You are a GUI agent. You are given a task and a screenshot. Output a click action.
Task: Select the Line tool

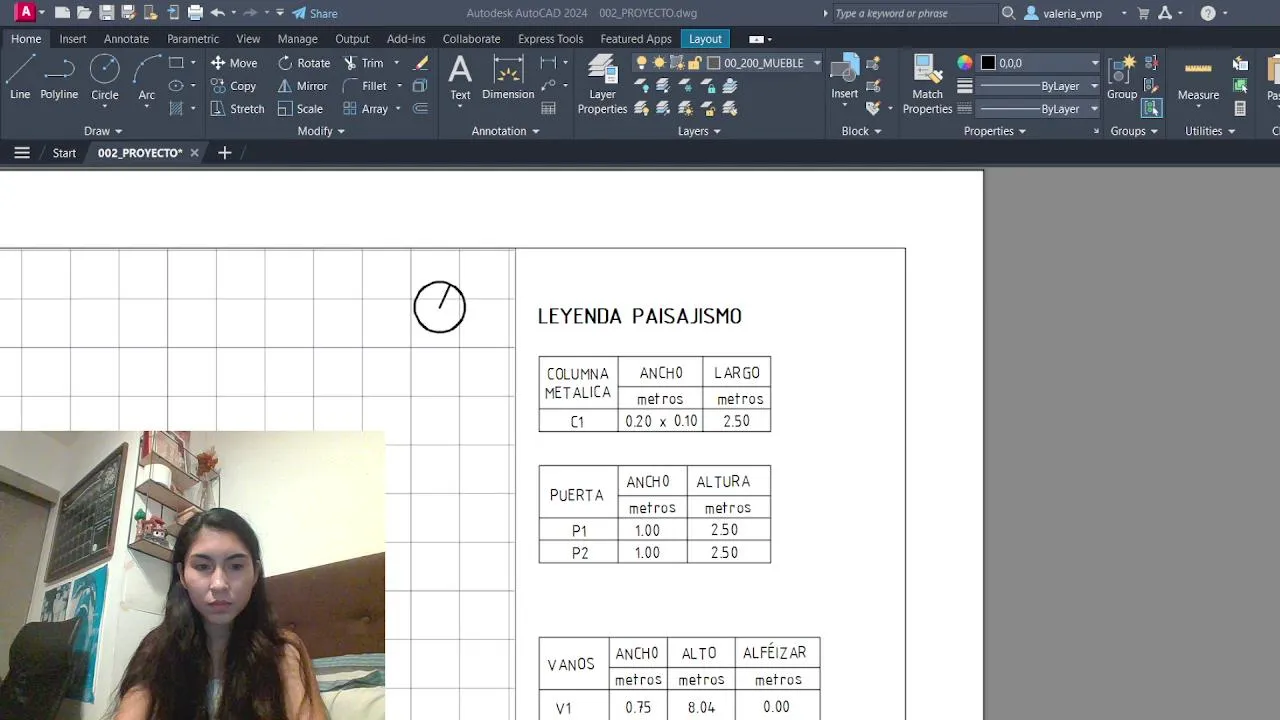[x=20, y=77]
